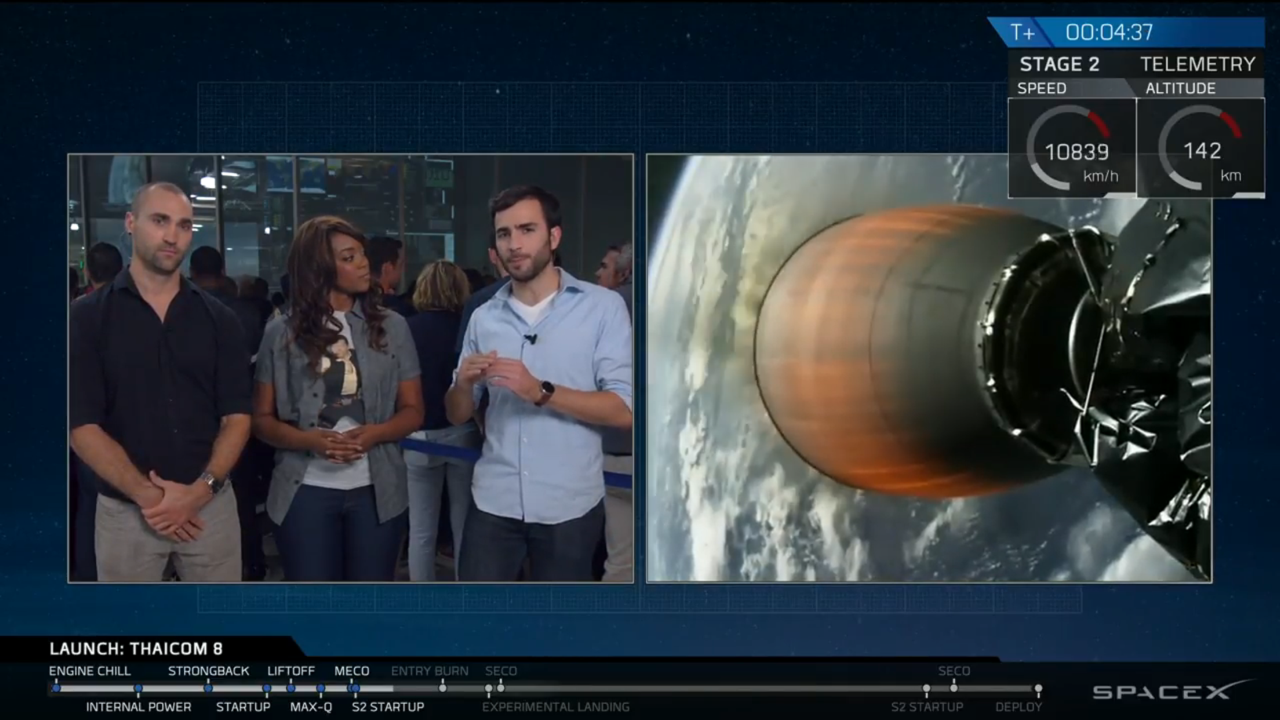Click the DEPLOY marker at timeline end

[1038, 689]
